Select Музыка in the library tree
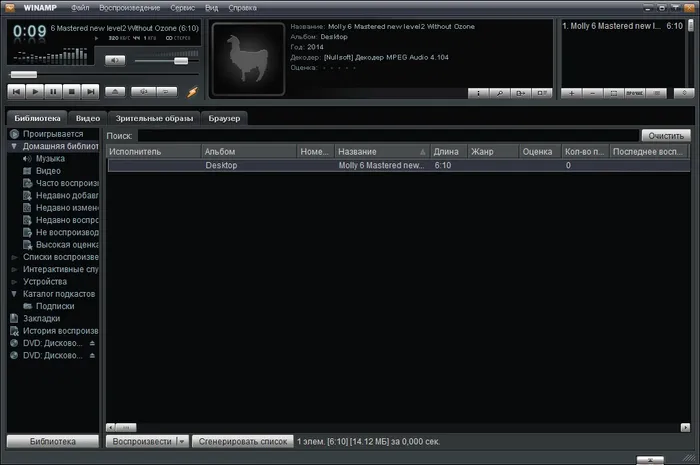The height and width of the screenshot is (465, 700). 50,158
